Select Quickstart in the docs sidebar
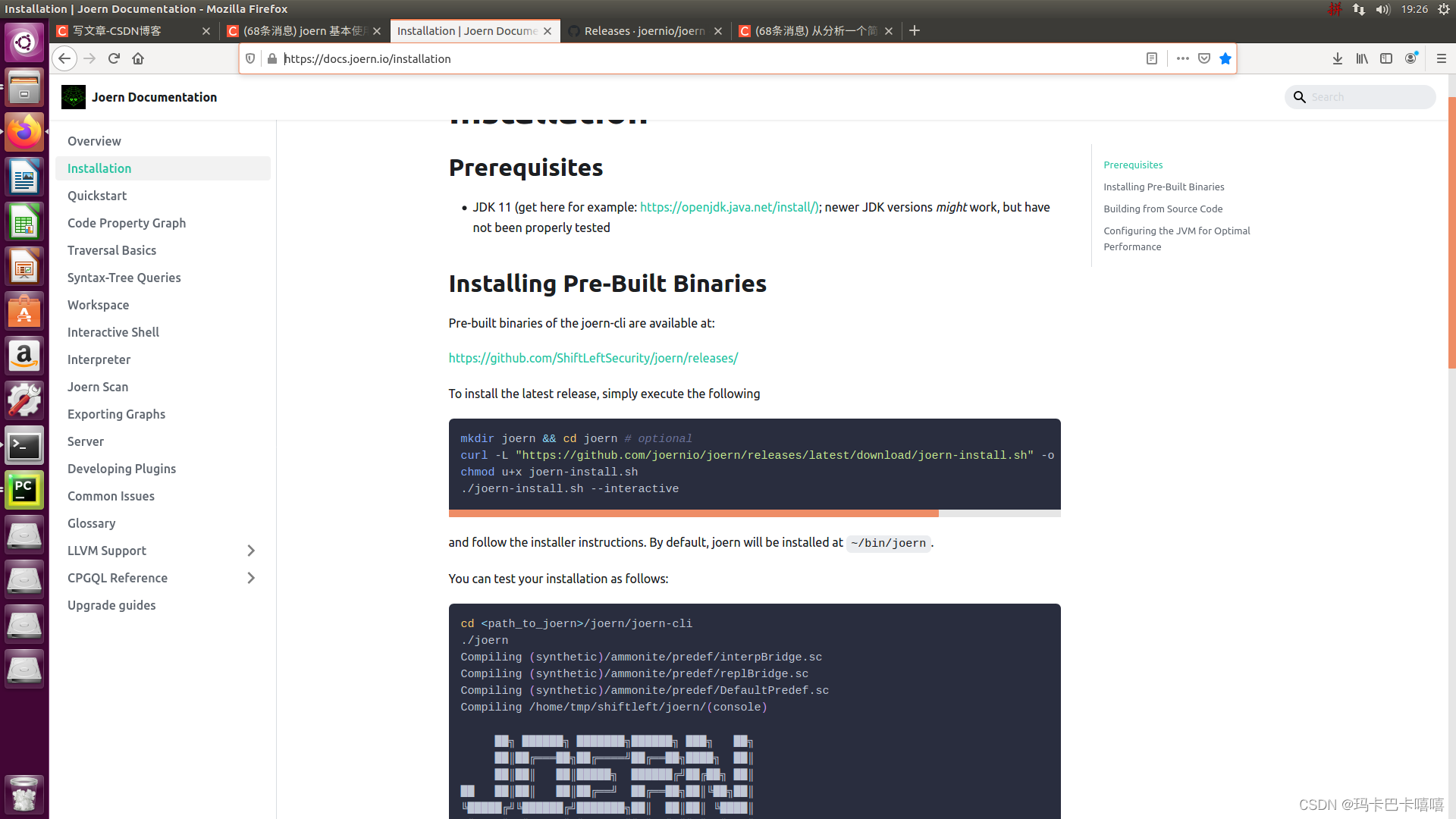Viewport: 1456px width, 819px height. pos(97,196)
